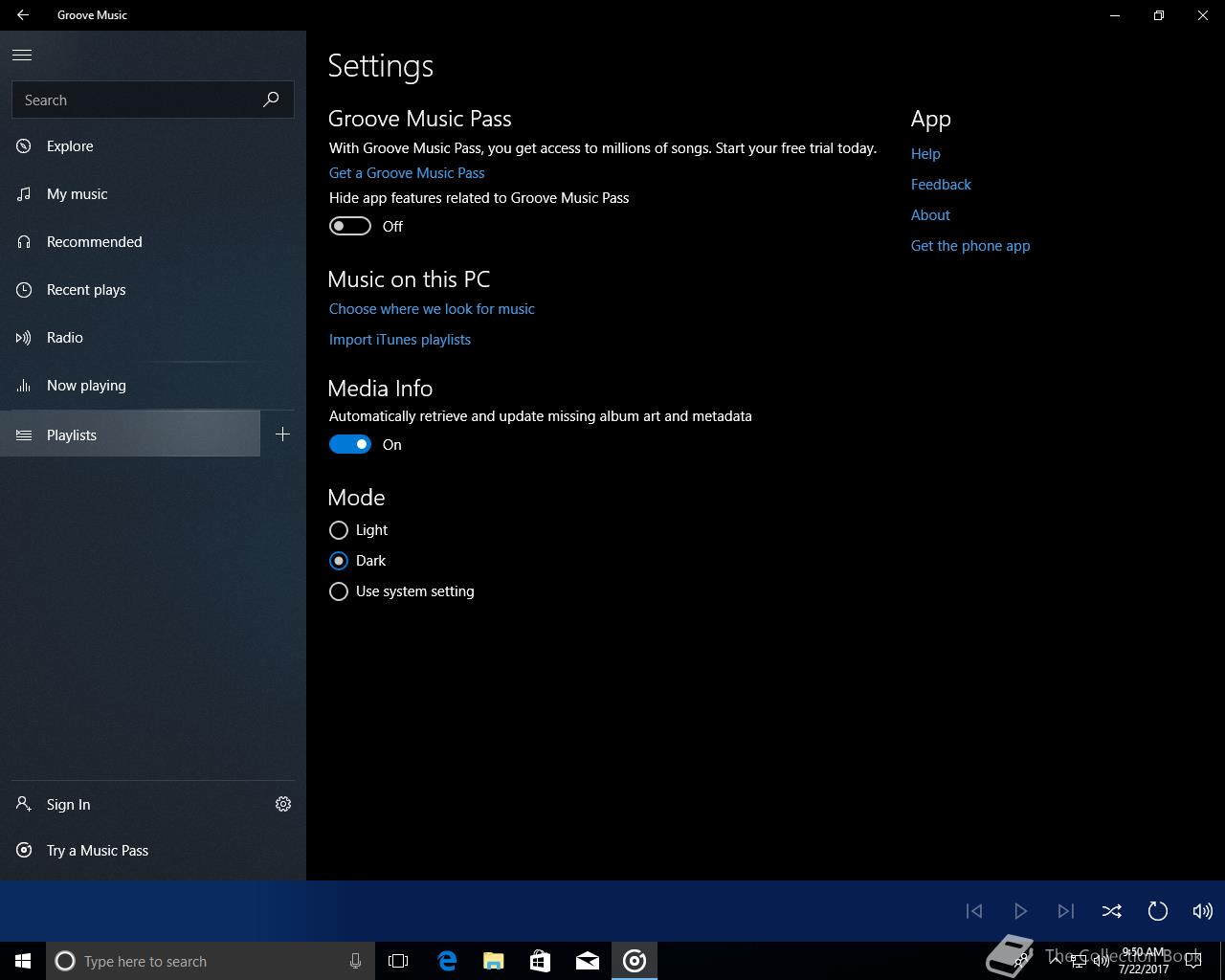Viewport: 1225px width, 980px height.
Task: Click Import iTunes playlists link
Action: pos(400,340)
